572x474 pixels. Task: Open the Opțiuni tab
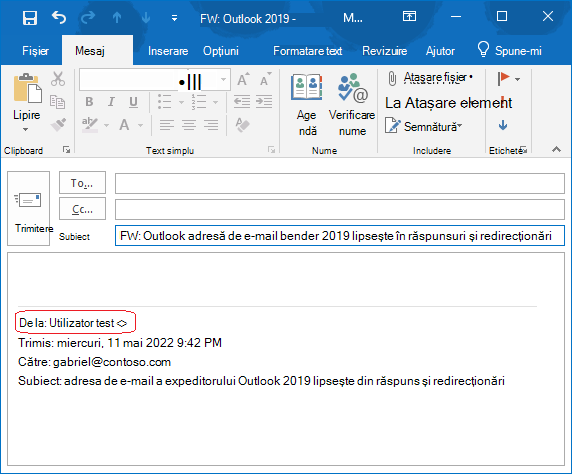click(x=221, y=51)
